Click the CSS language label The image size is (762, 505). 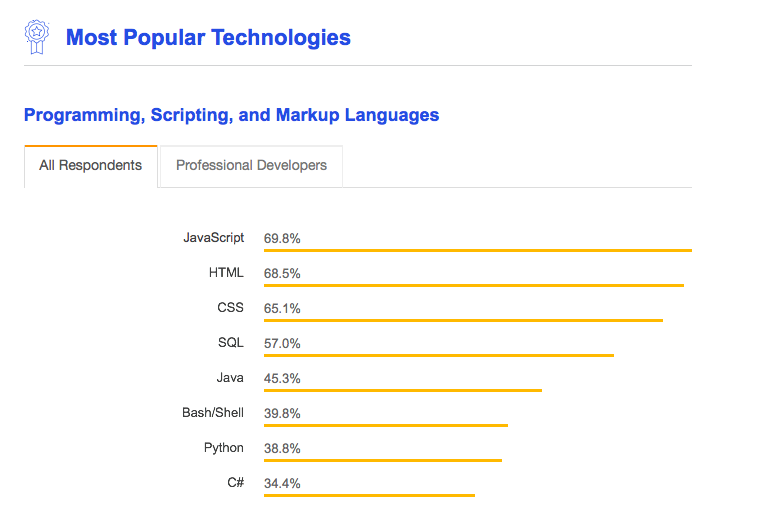230,308
